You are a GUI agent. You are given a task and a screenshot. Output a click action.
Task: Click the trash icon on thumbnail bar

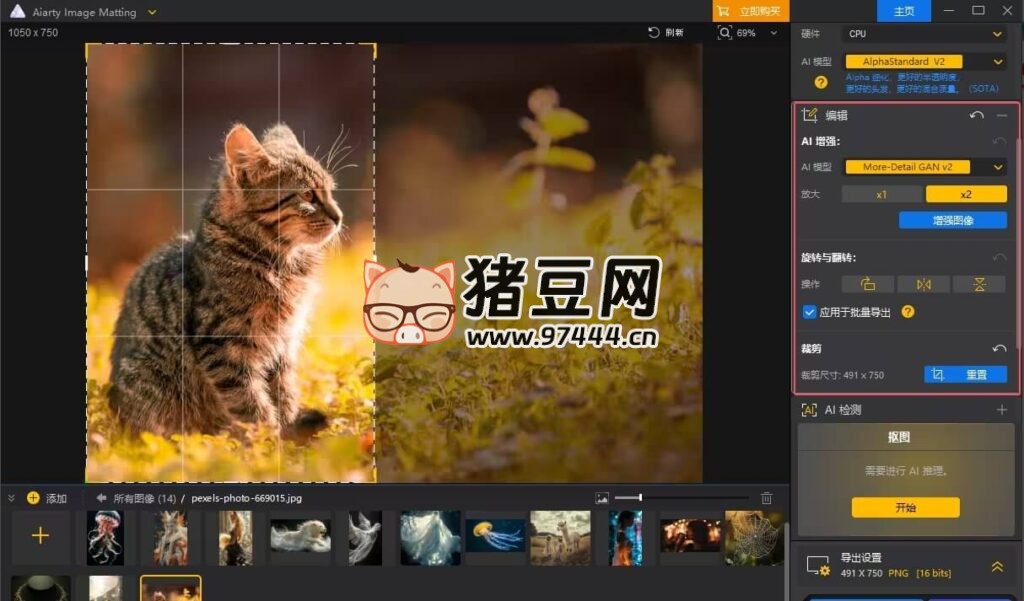(766, 497)
